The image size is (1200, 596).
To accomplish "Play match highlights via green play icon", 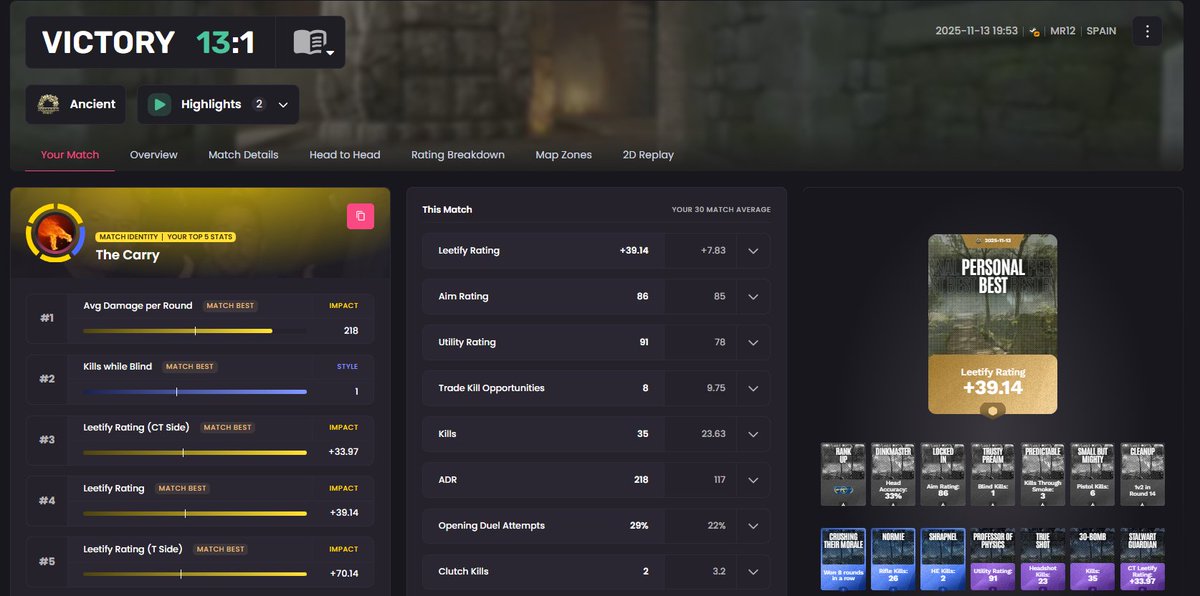I will coord(159,104).
